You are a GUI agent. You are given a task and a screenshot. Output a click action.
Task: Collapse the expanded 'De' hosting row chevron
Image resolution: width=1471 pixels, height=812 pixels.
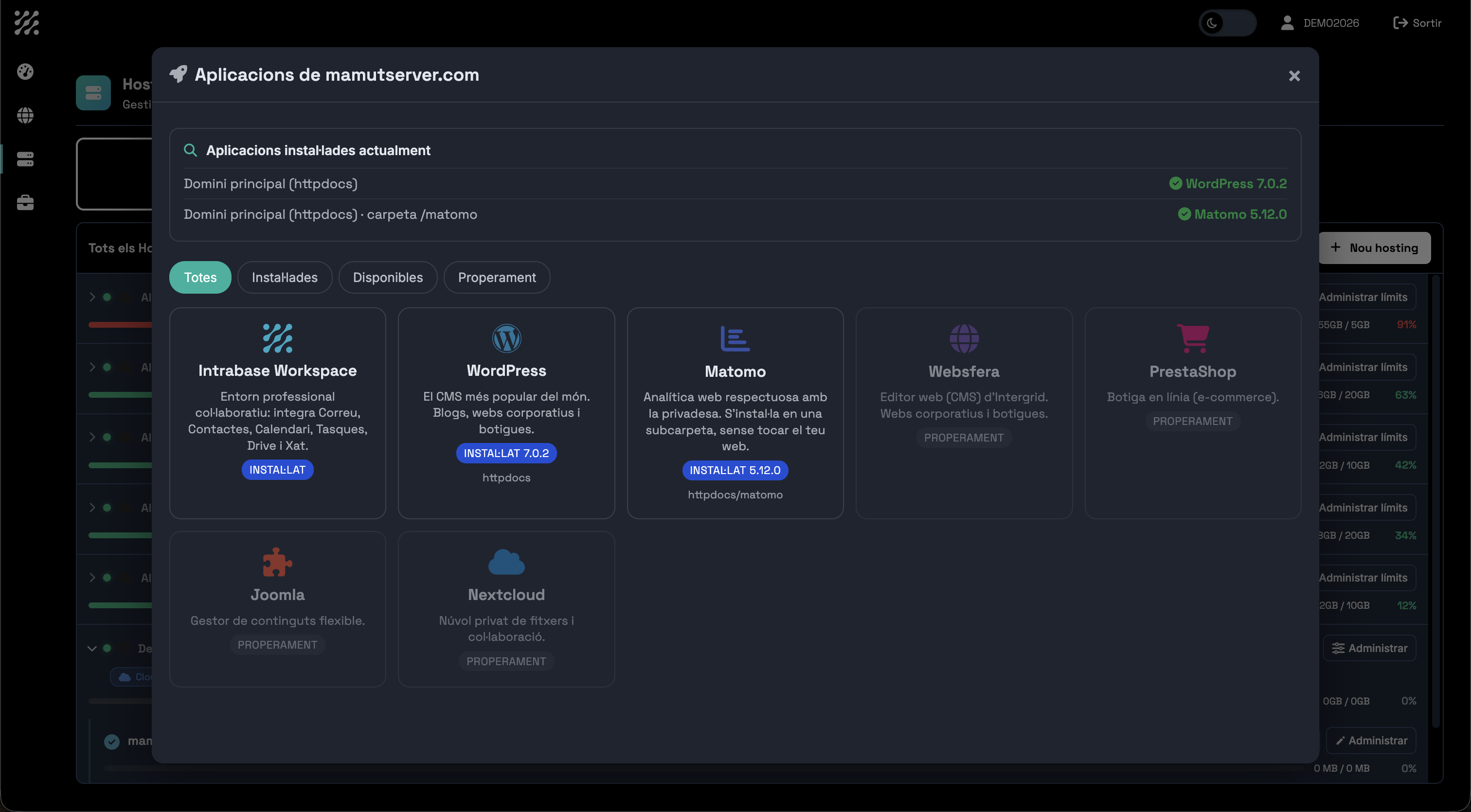[x=92, y=648]
